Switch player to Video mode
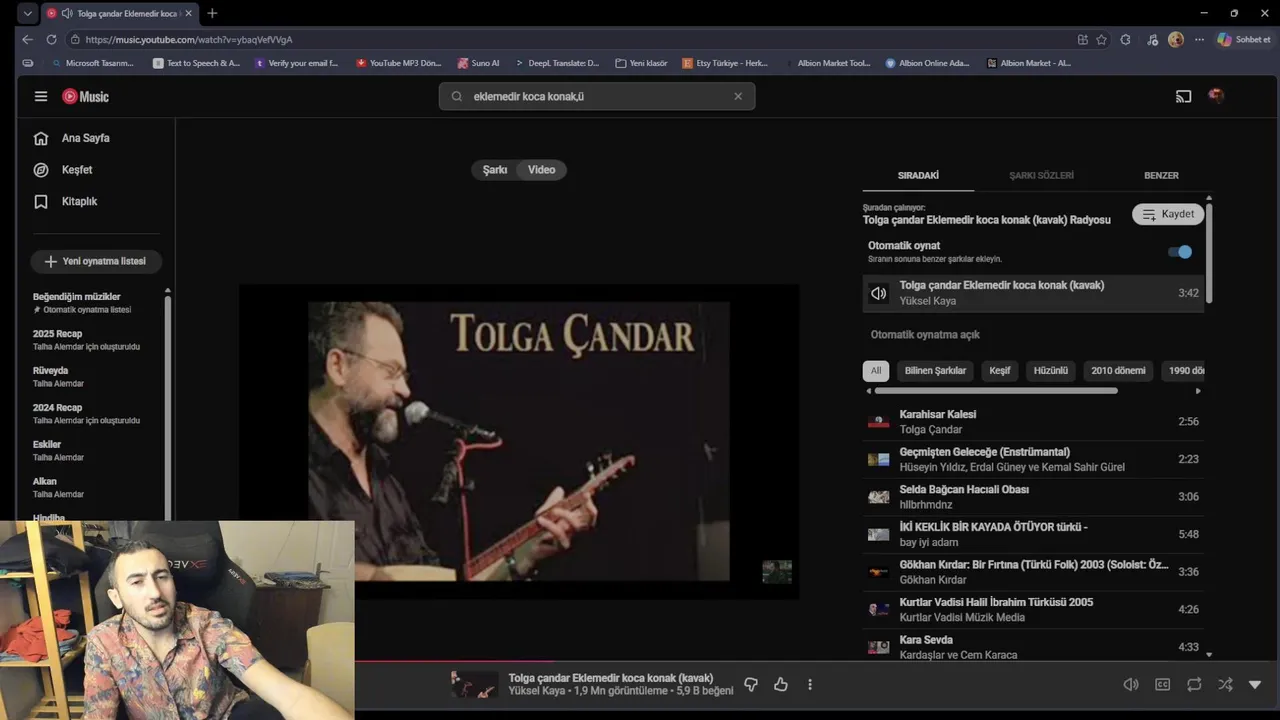Screen dimensions: 1280x720 pos(542,170)
